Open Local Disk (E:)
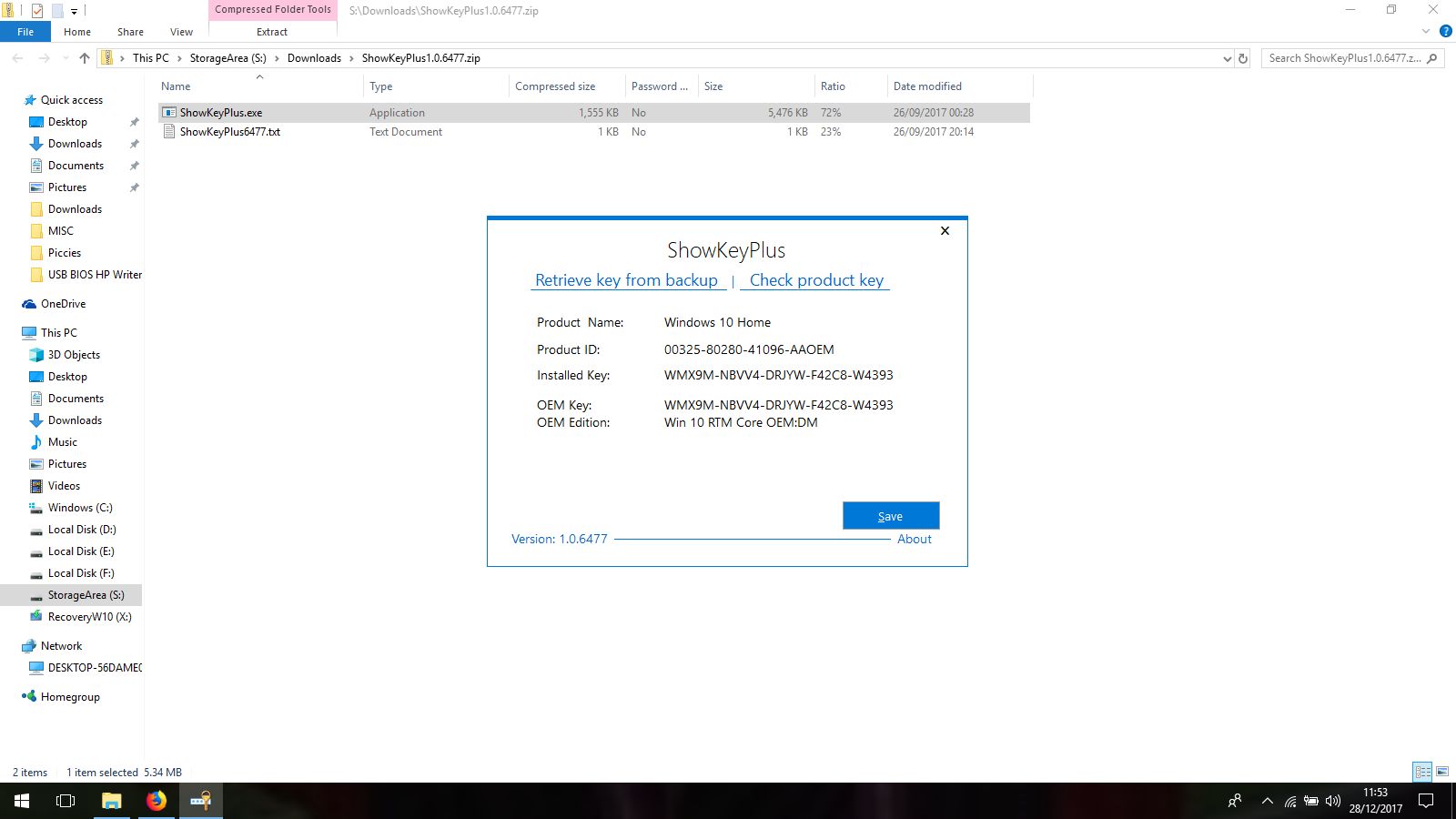The height and width of the screenshot is (819, 1456). point(81,551)
